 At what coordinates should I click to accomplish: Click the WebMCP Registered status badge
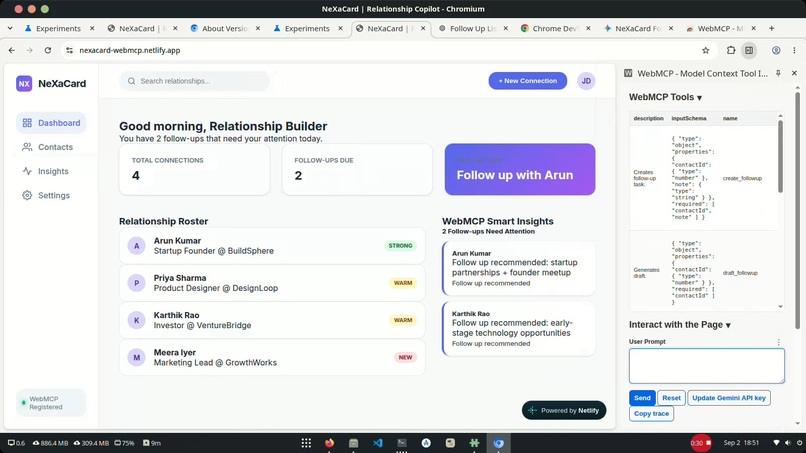(x=51, y=403)
